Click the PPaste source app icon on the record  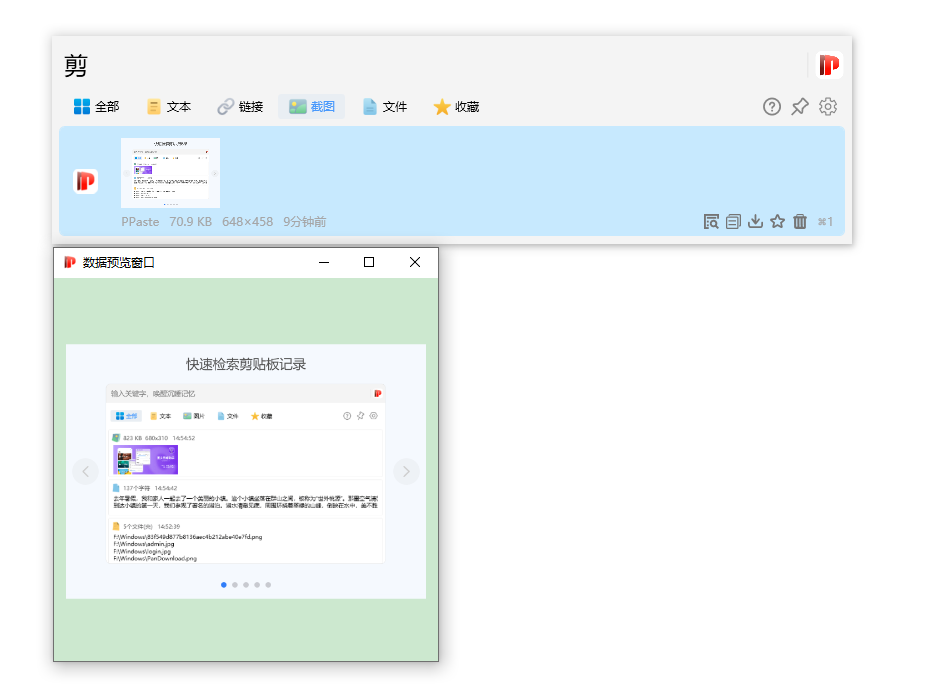(x=86, y=181)
